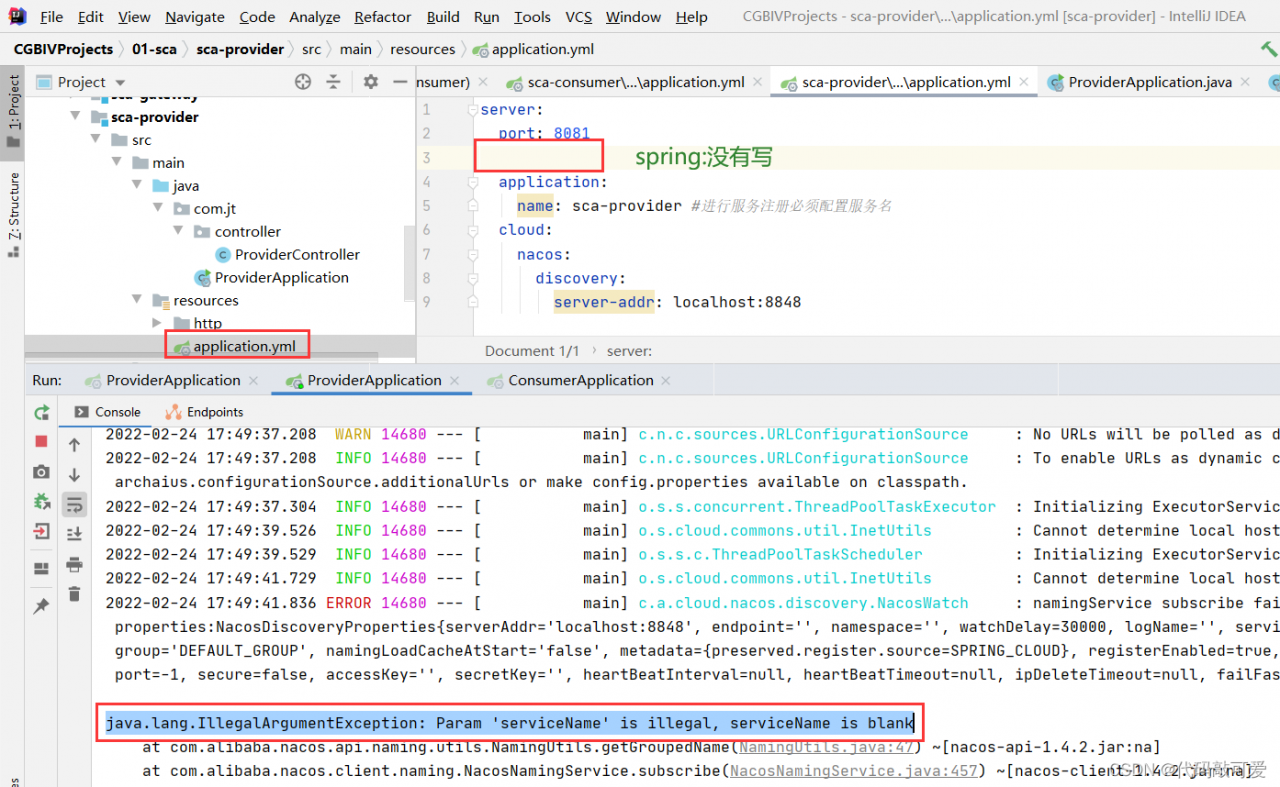Print console output with printer icon
The width and height of the screenshot is (1280, 787).
point(74,565)
